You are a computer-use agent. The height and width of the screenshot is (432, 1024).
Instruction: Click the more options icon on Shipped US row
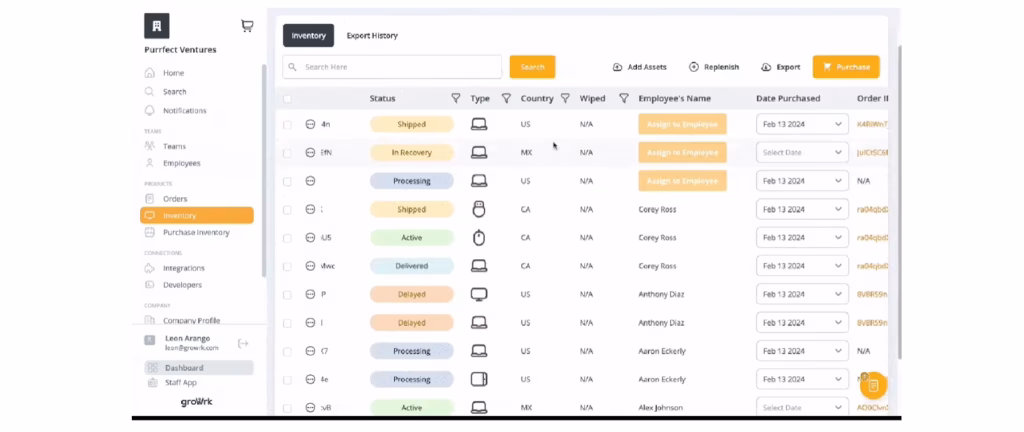(x=310, y=125)
